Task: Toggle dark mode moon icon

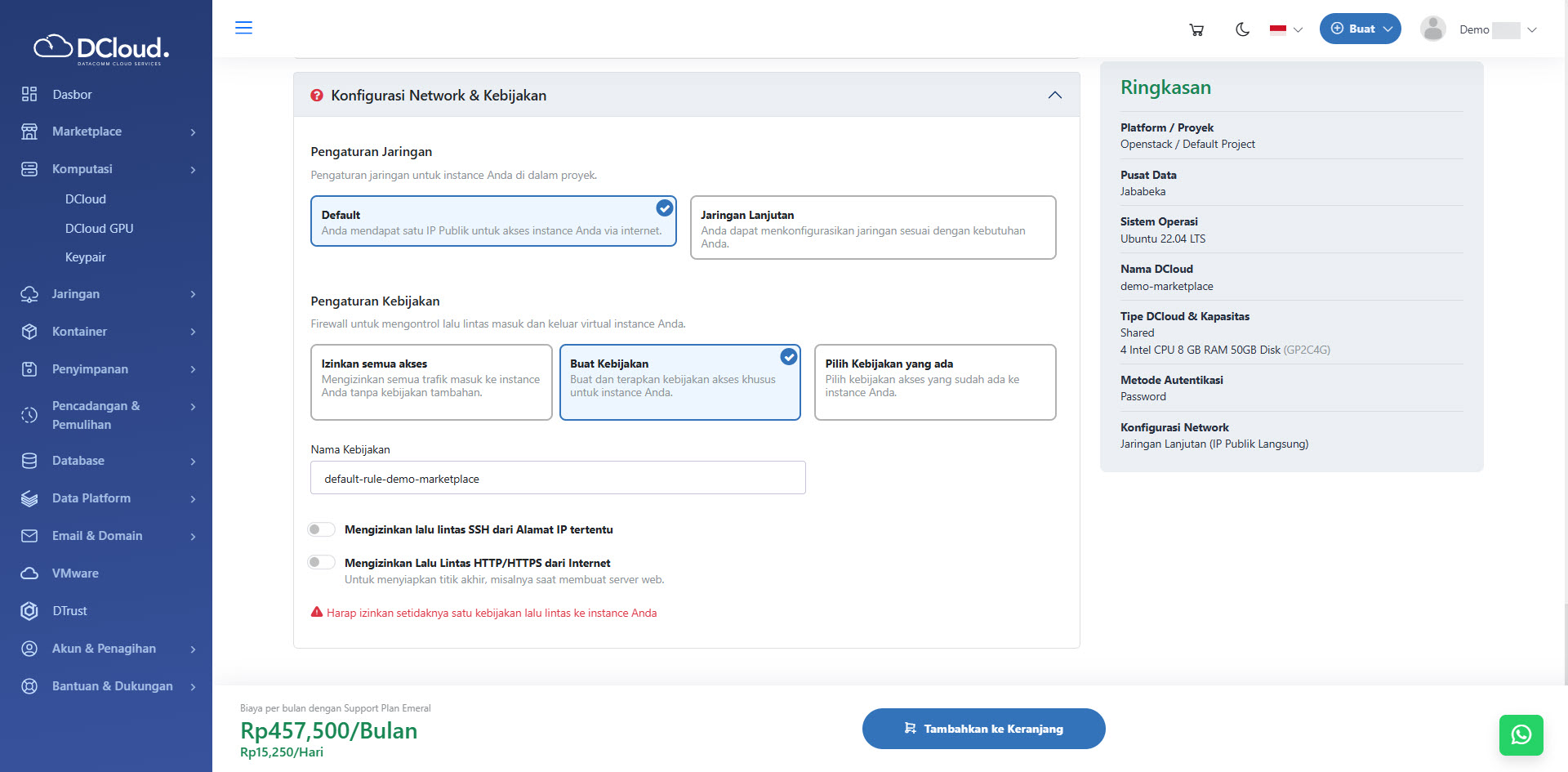Action: (x=1242, y=29)
